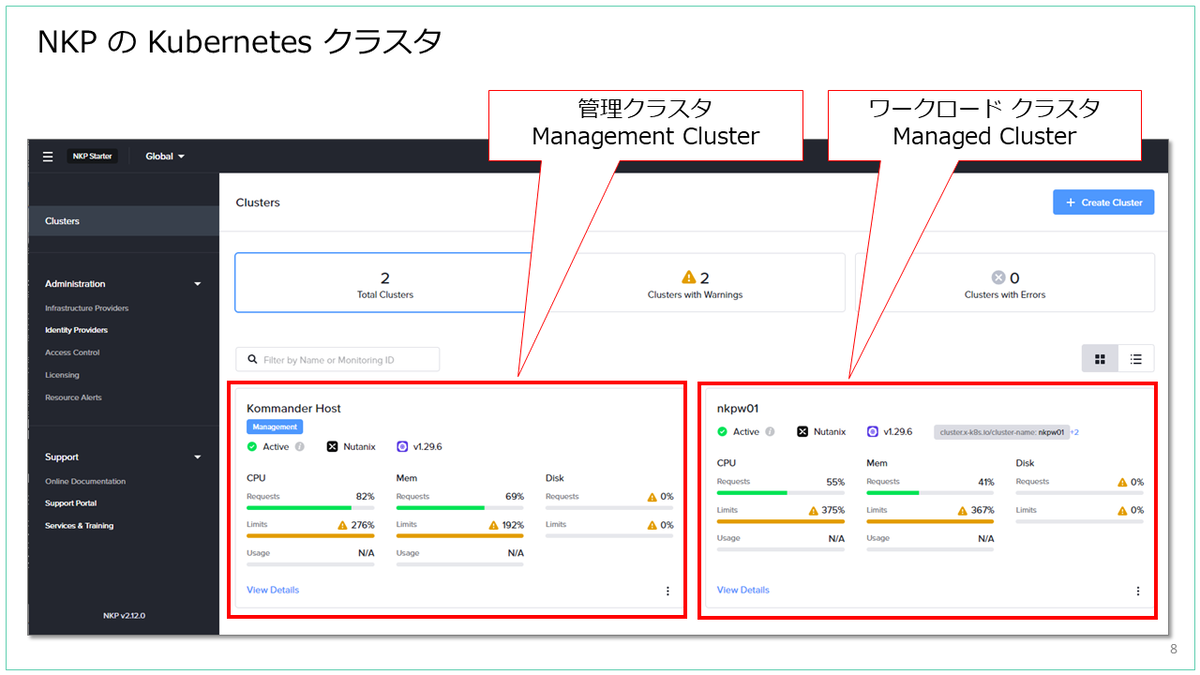
Task: Collapse the Administration section
Action: [197, 284]
